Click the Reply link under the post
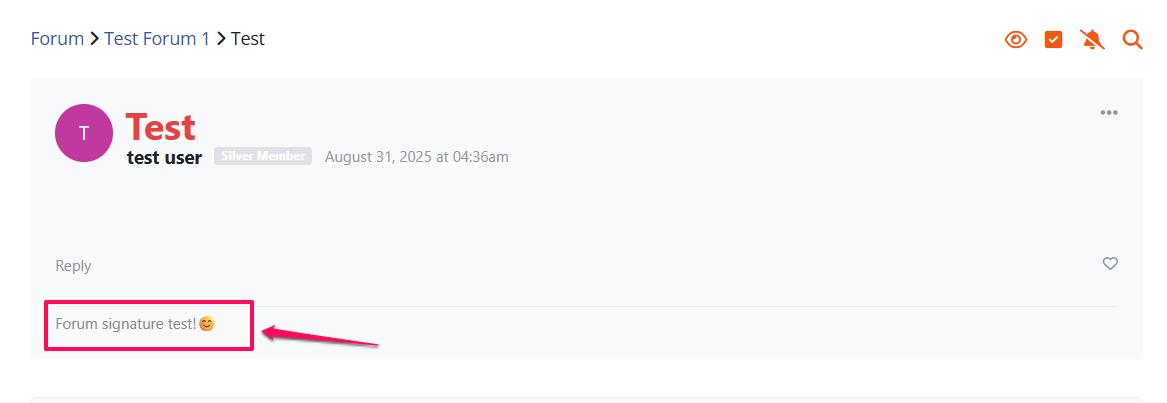 (73, 266)
